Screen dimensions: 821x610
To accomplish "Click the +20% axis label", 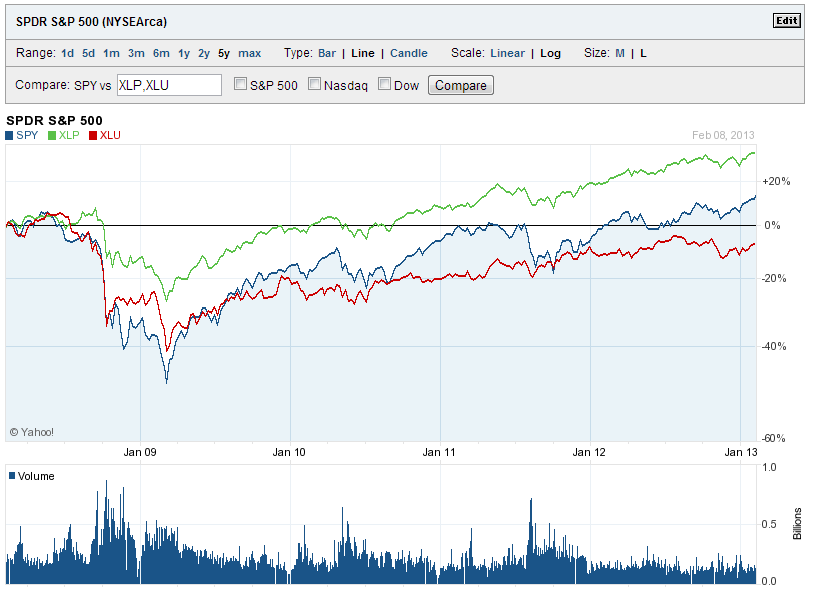I will [776, 182].
